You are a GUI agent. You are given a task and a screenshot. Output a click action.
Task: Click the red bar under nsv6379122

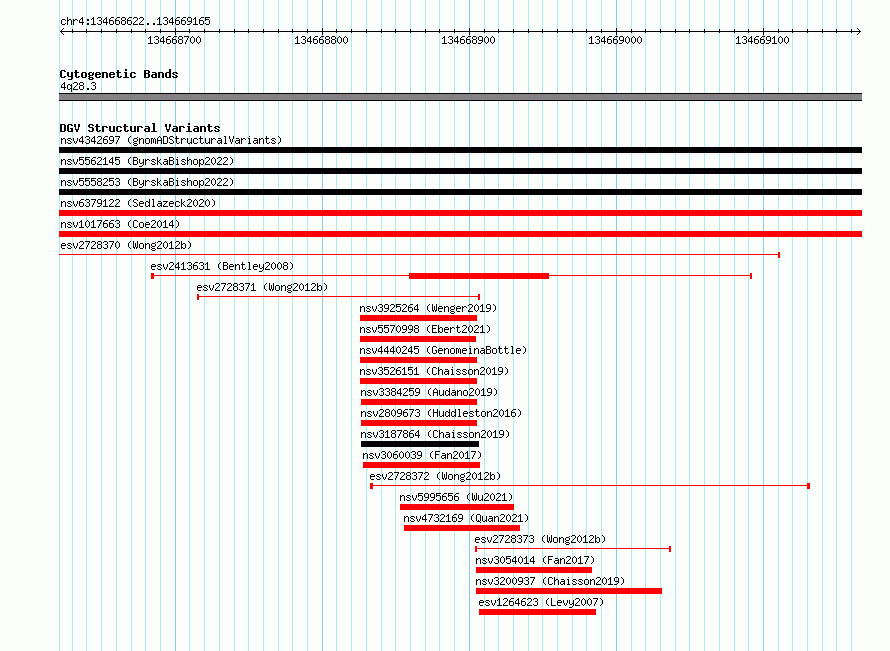coord(460,213)
